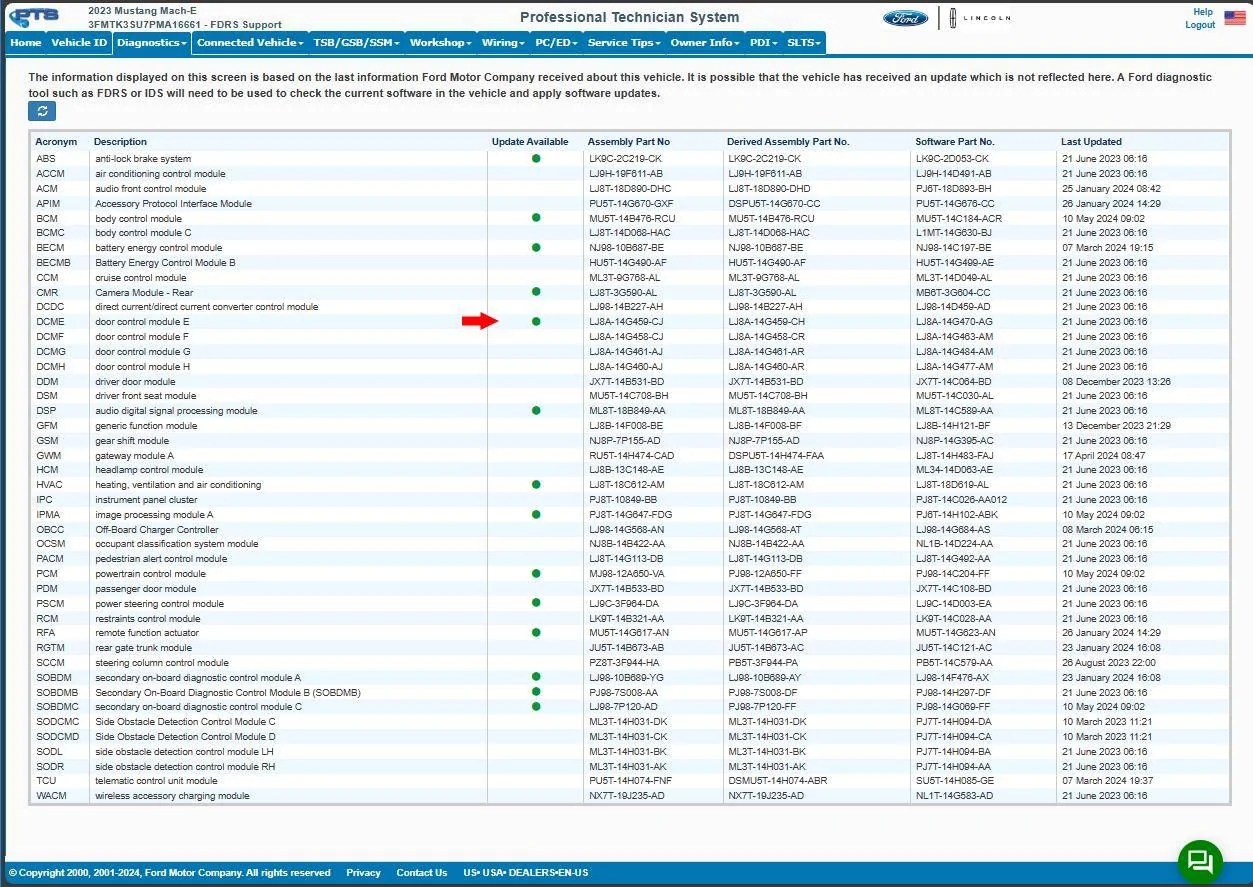Click the 2023 Mustang Mach-E vehicle title
Image resolution: width=1253 pixels, height=887 pixels.
142,11
